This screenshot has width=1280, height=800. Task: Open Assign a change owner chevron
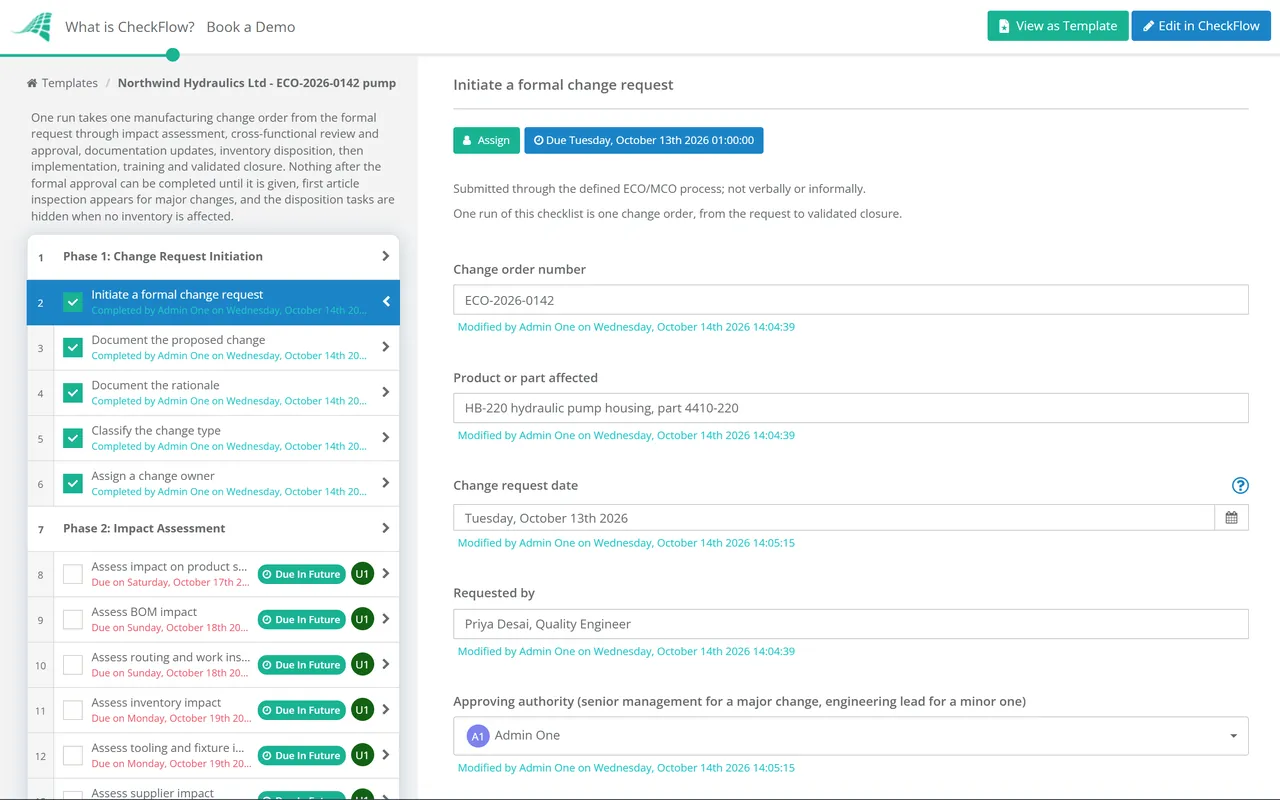(x=386, y=483)
